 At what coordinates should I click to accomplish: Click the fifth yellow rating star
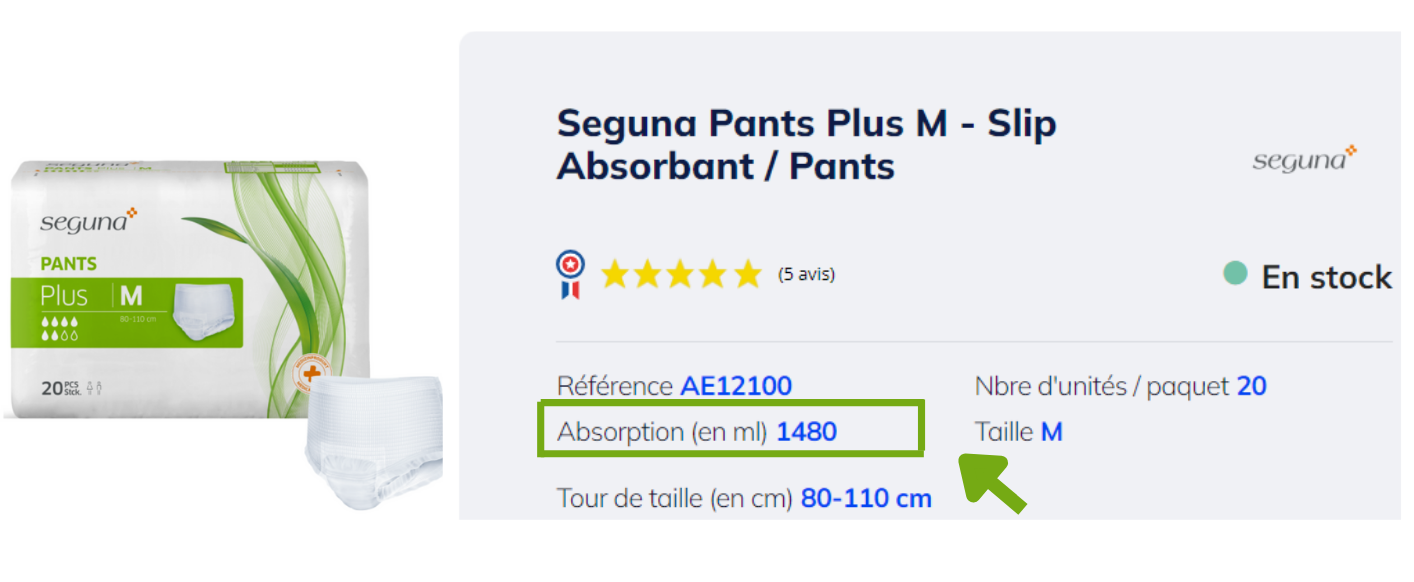coord(746,274)
